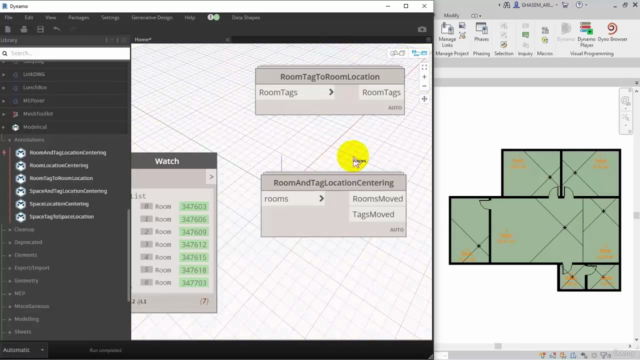This screenshot has width=640, height=360.
Task: Click the zoom in plus on canvas
Action: coord(424,77)
